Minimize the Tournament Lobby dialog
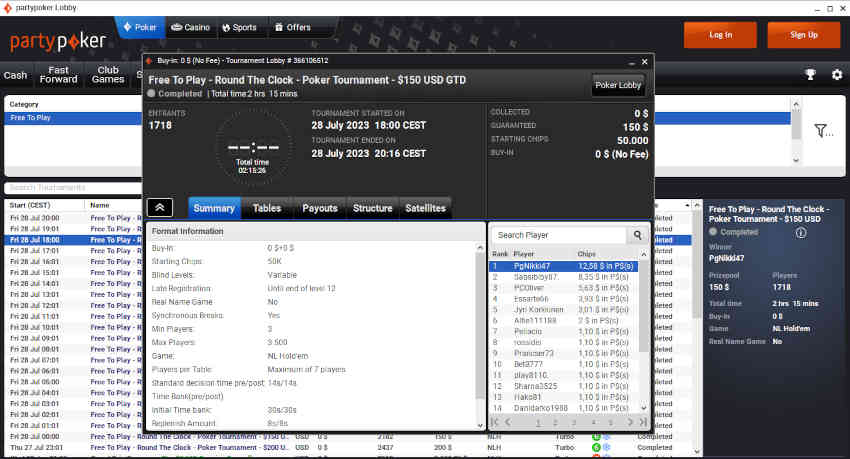This screenshot has width=850, height=459. pyautogui.click(x=632, y=62)
